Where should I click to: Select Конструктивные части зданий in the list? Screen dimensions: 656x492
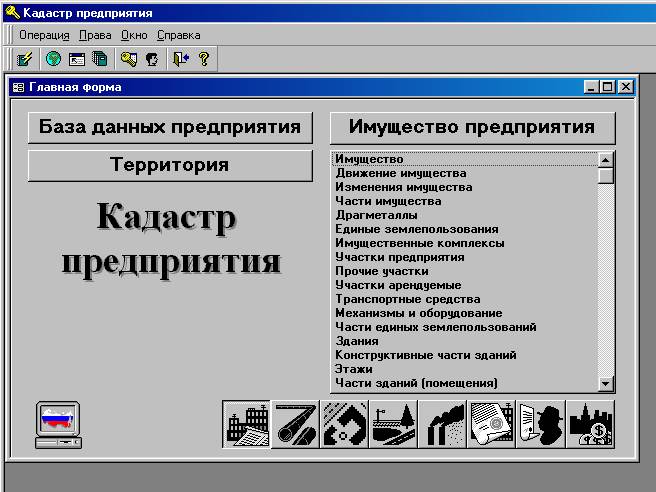click(x=465, y=355)
